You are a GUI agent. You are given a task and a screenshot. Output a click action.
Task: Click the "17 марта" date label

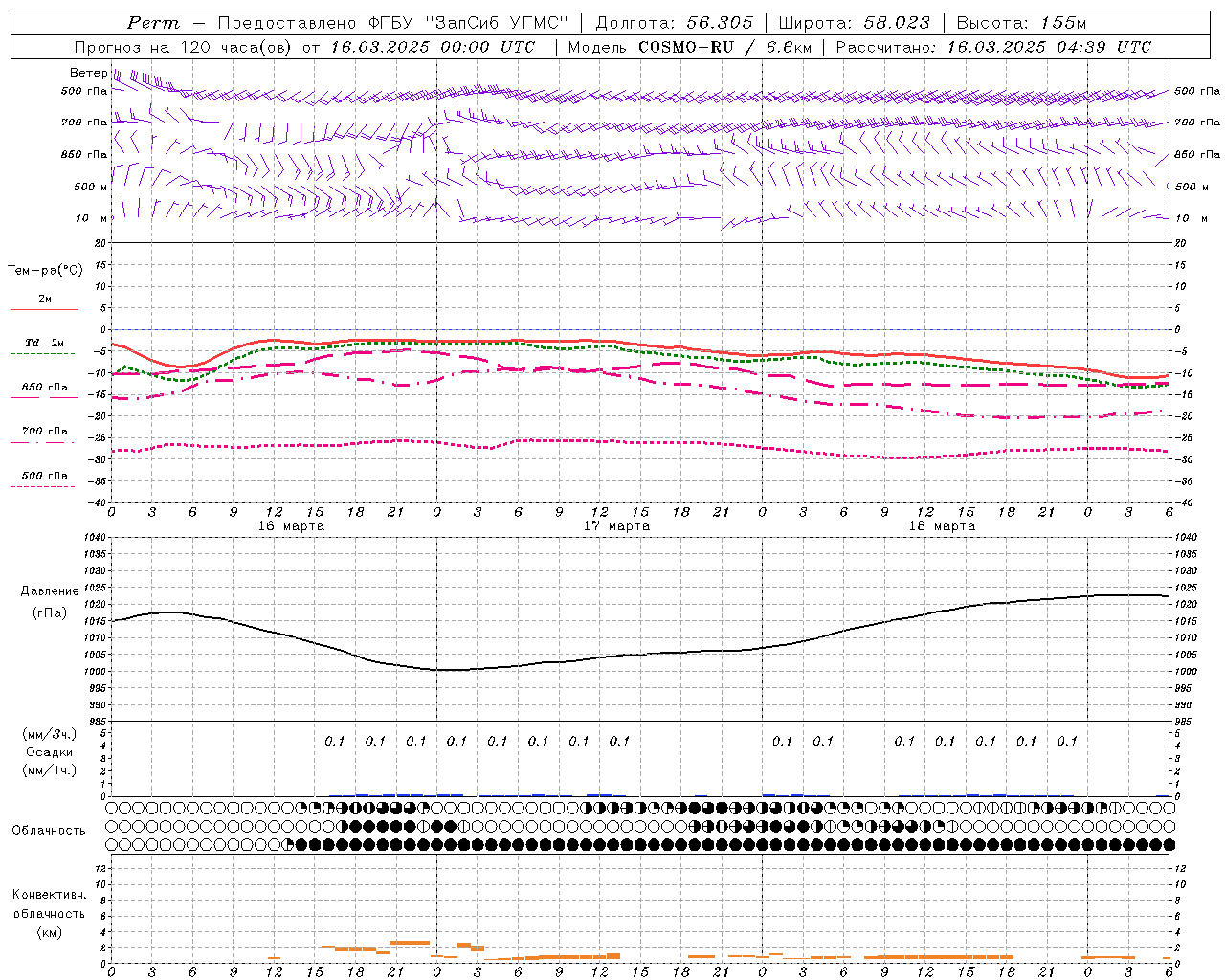tap(617, 526)
